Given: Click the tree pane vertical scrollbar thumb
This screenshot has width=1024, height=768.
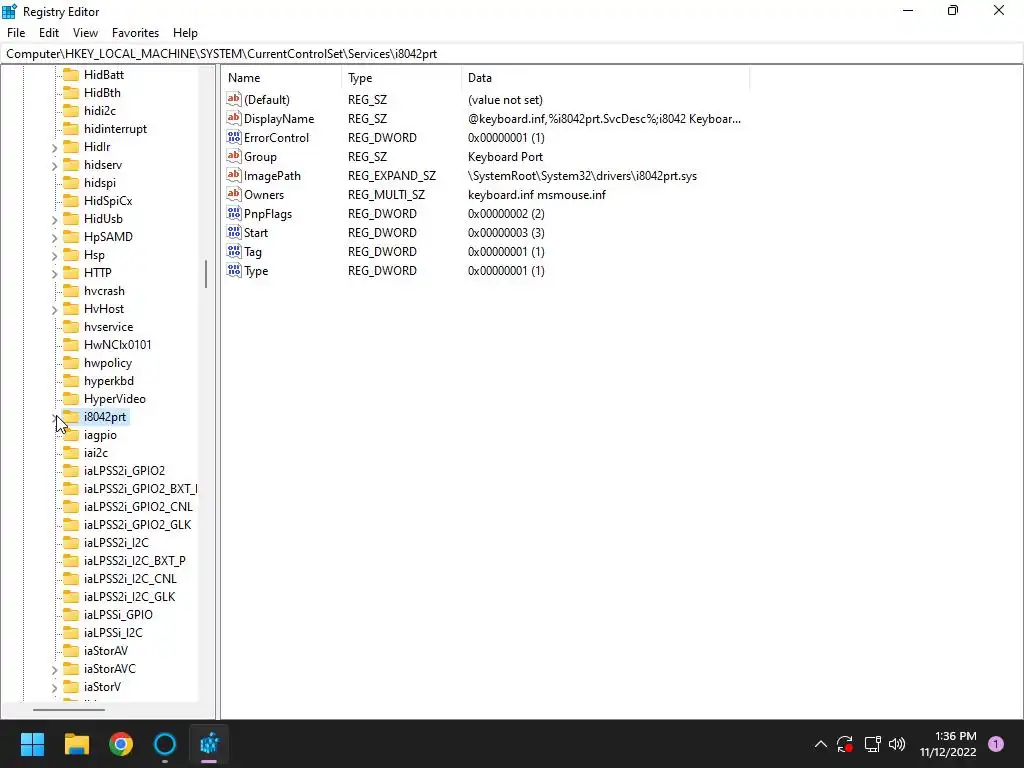Looking at the screenshot, I should pyautogui.click(x=206, y=274).
